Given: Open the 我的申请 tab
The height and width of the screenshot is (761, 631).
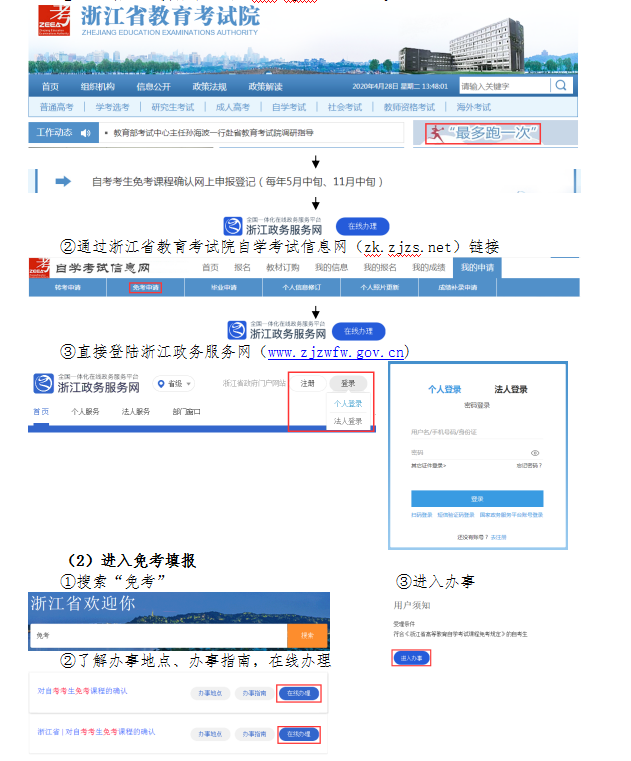Looking at the screenshot, I should point(477,267).
